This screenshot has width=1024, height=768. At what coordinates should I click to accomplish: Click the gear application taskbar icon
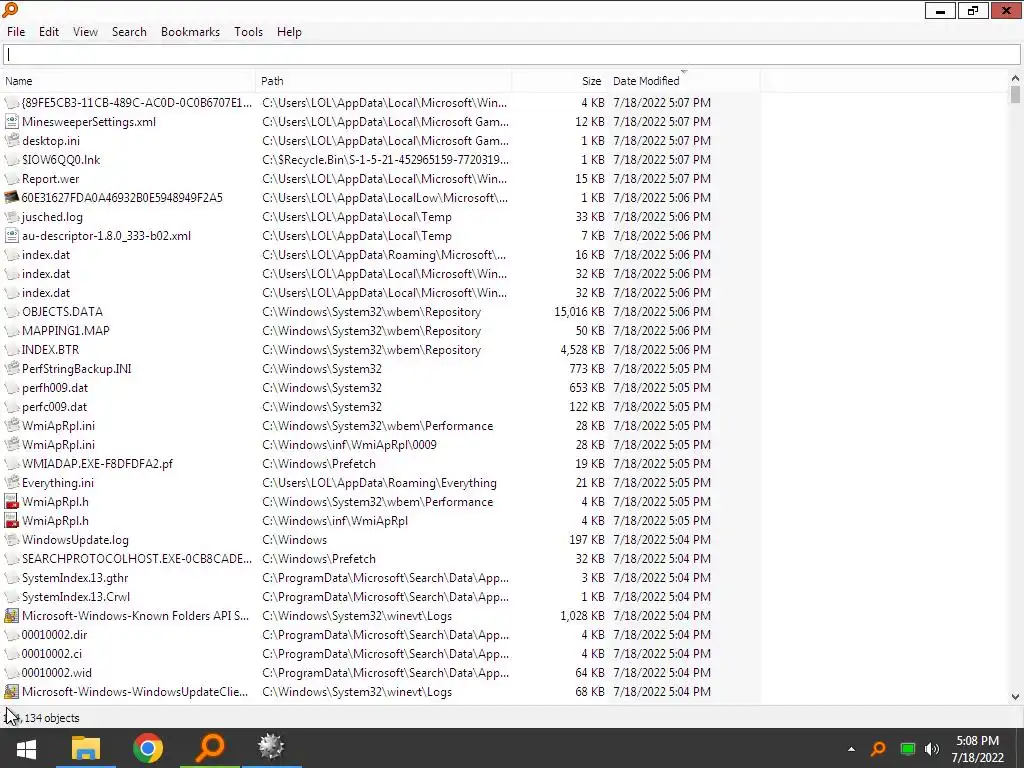coord(271,748)
